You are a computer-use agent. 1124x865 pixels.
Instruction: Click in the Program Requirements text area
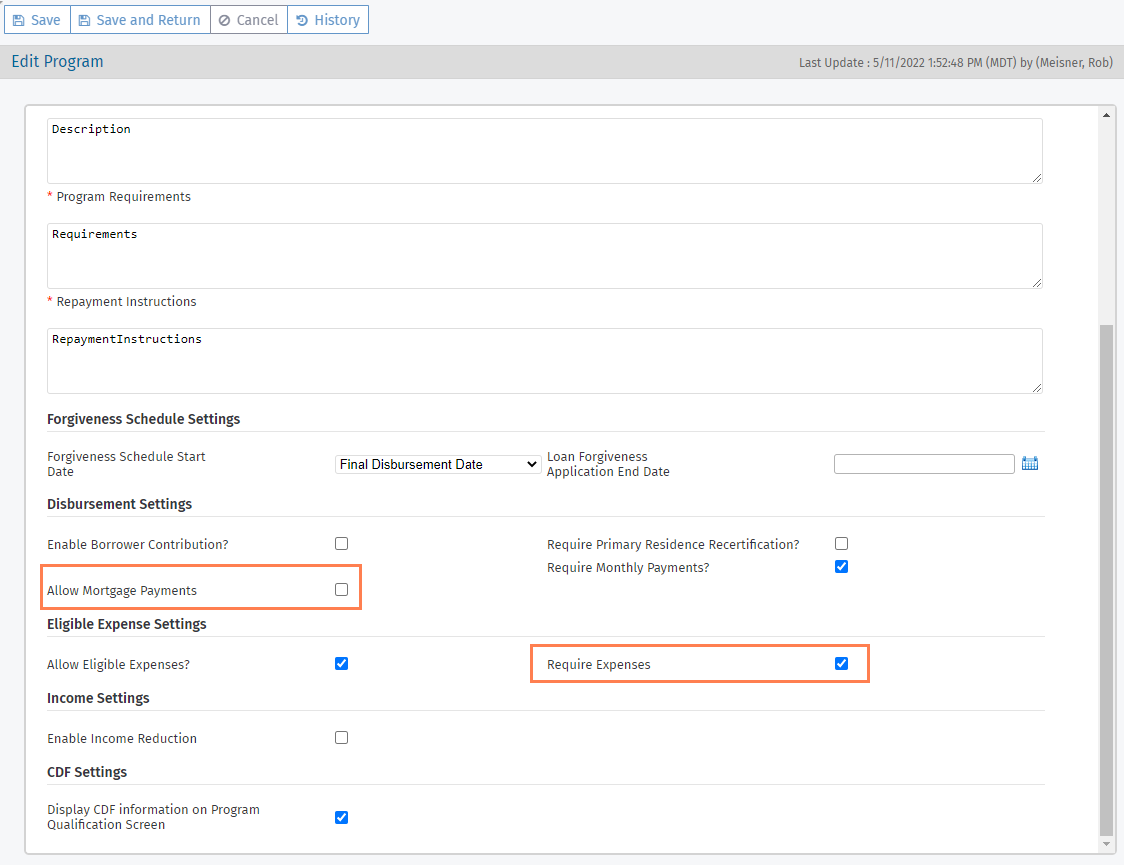pos(544,256)
